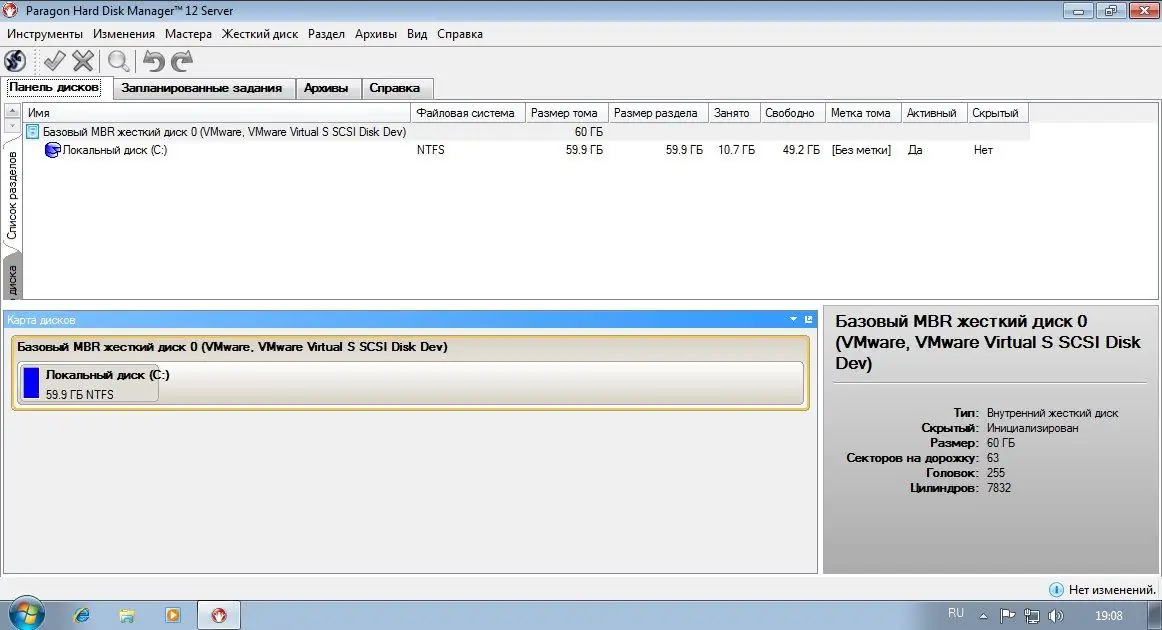Open the Раздел menu

(326, 34)
